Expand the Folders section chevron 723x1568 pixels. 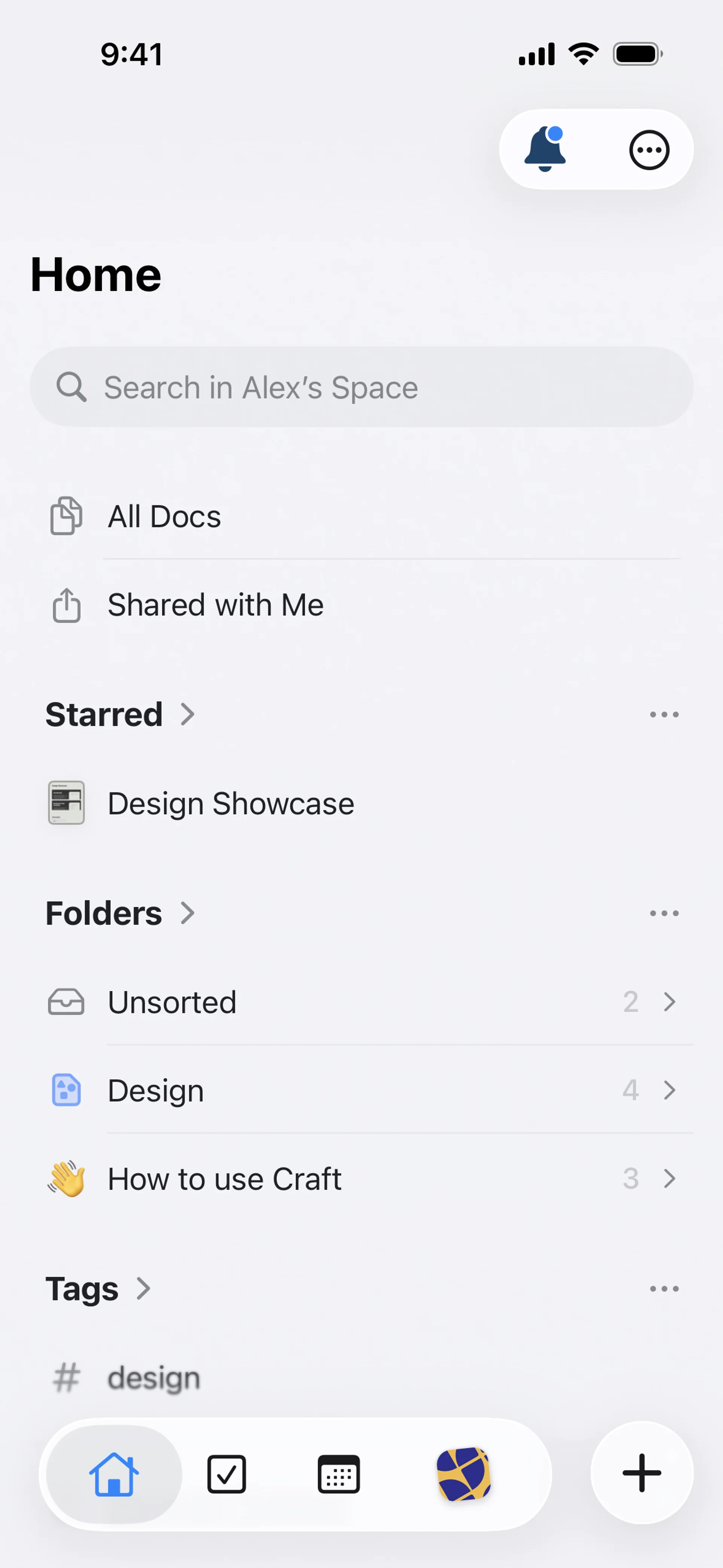coord(188,913)
